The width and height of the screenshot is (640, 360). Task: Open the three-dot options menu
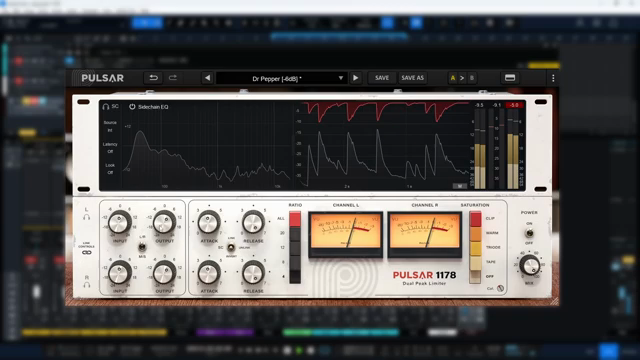[x=553, y=78]
